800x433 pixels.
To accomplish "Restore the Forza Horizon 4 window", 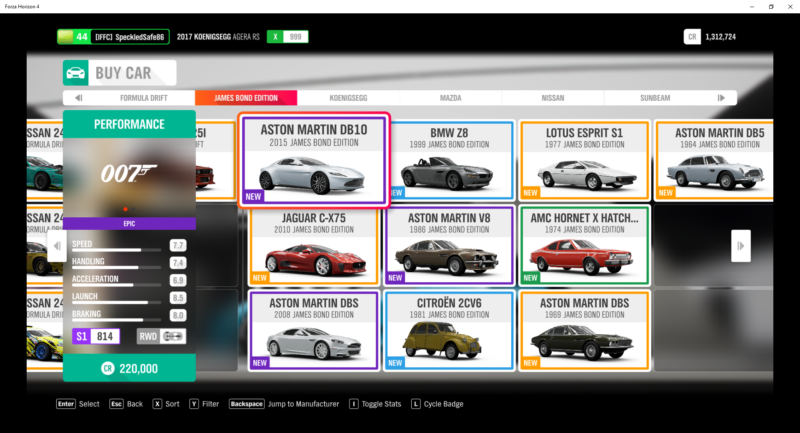I will tap(771, 7).
